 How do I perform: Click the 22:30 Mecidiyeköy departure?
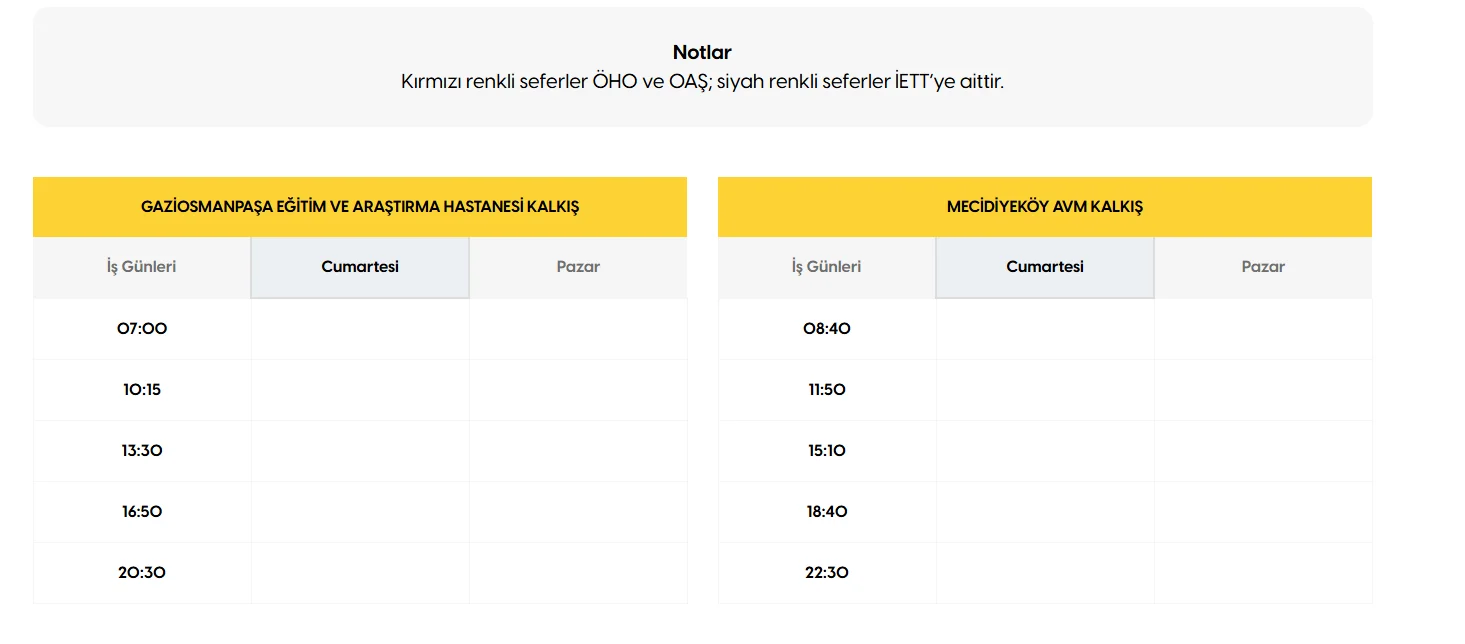point(826,572)
